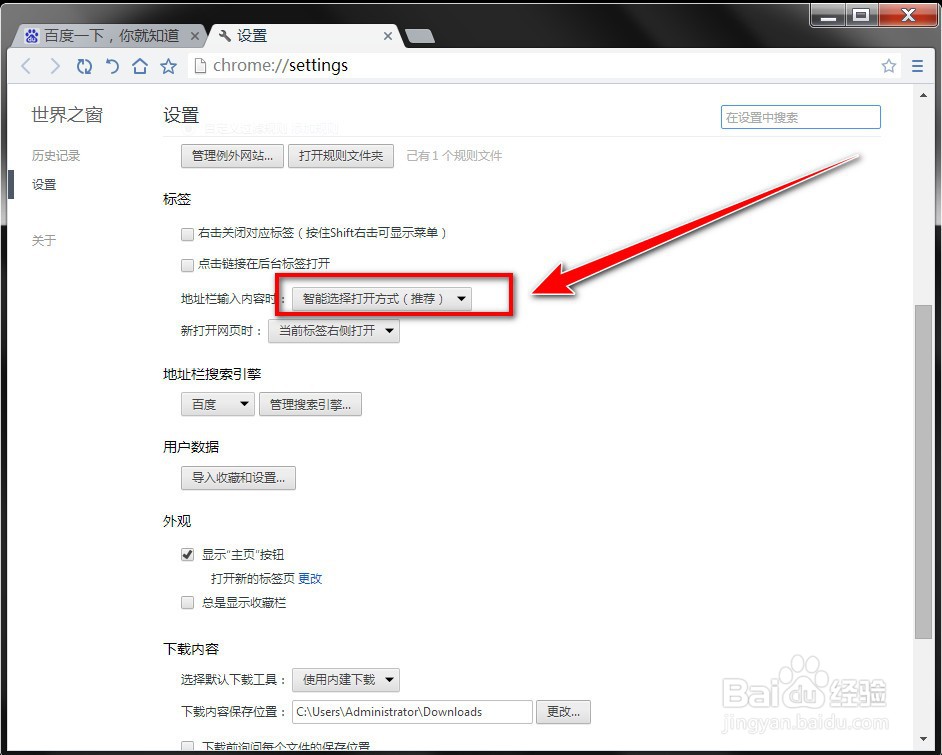This screenshot has height=755, width=942.
Task: Close the 设置 tab
Action: 388,36
